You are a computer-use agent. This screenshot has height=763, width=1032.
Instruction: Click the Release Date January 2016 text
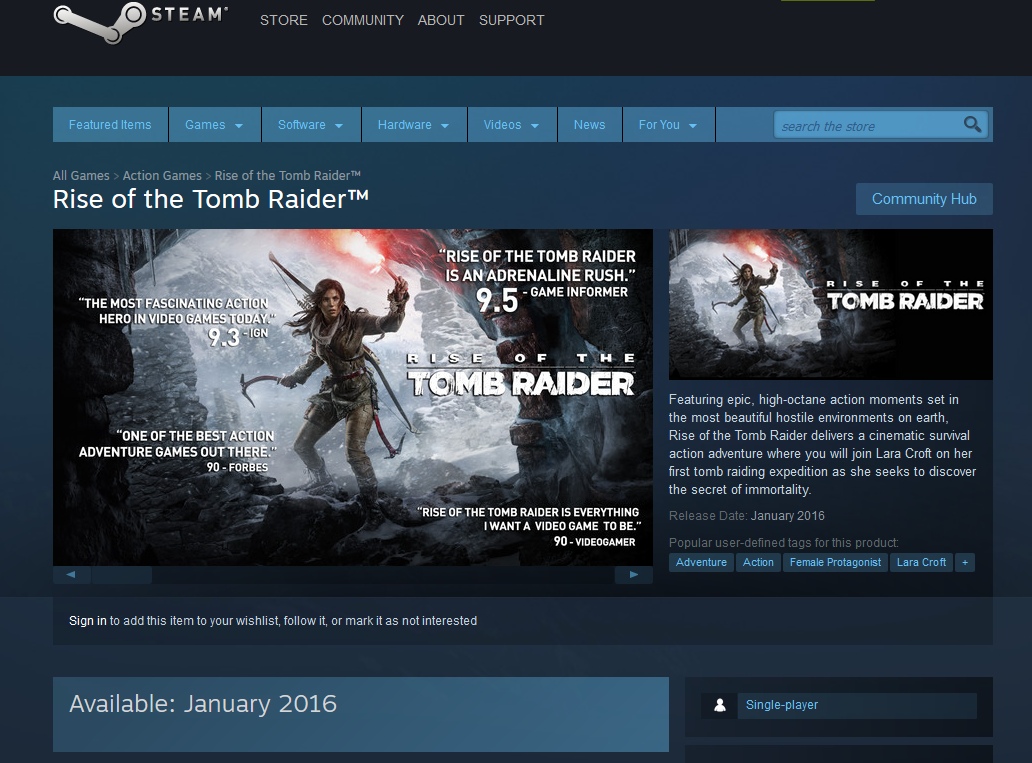pos(746,515)
